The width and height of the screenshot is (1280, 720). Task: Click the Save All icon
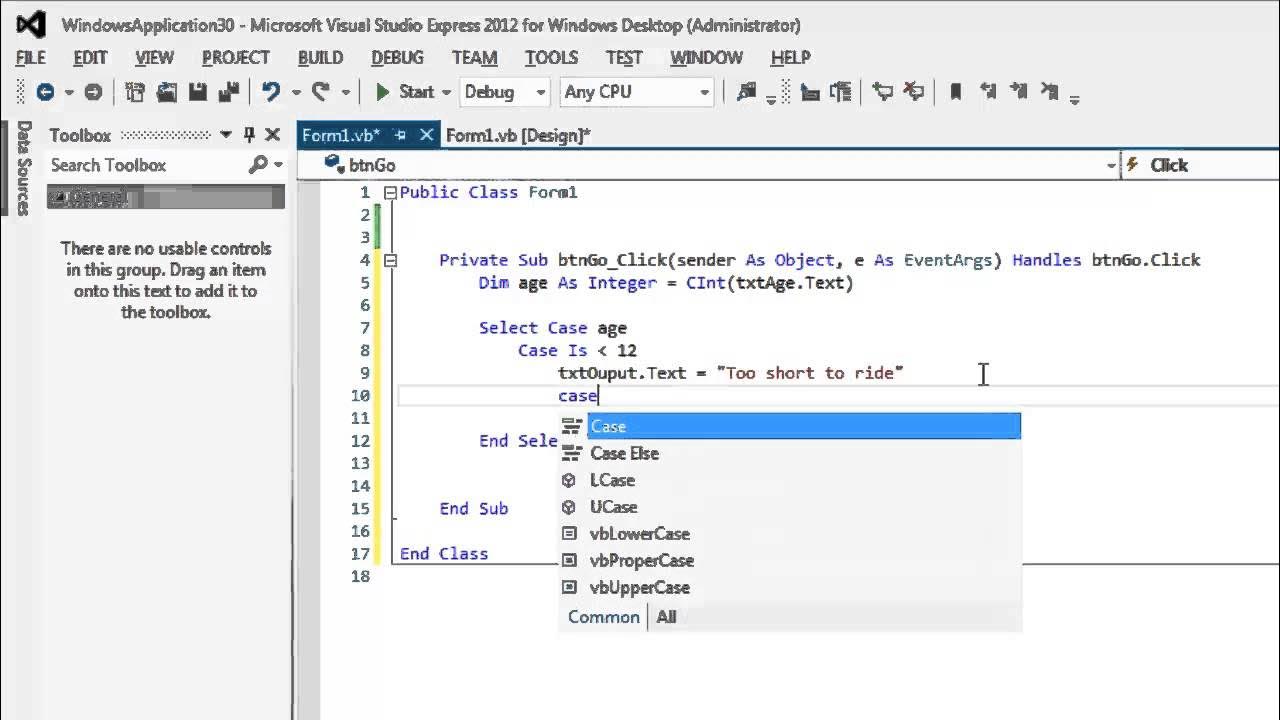(x=227, y=92)
